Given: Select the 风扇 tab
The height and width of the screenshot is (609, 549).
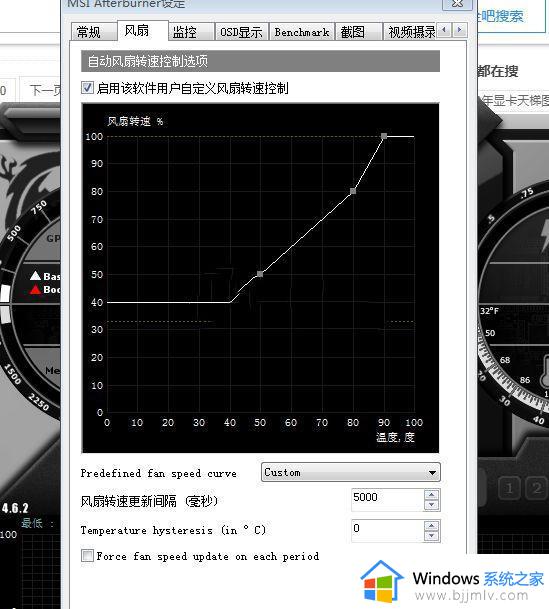Looking at the screenshot, I should (142, 31).
